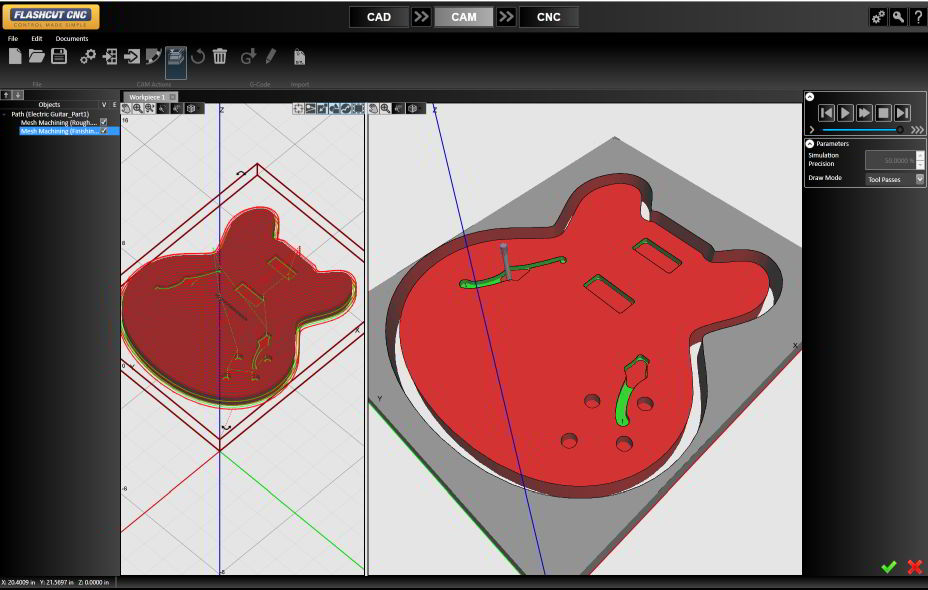Switch to the CNC tab

(549, 17)
